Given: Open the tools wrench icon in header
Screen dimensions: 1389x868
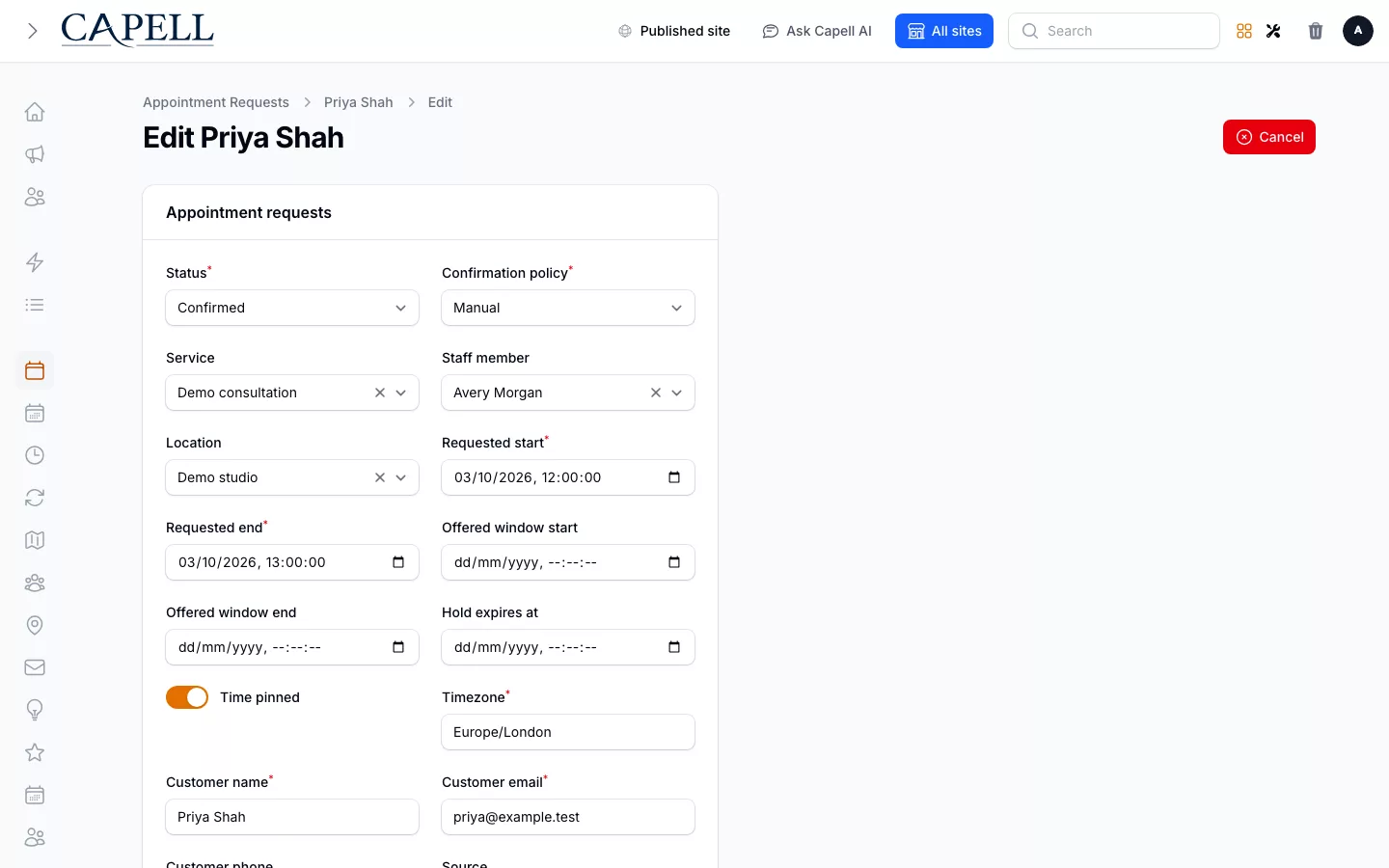Looking at the screenshot, I should tap(1273, 31).
